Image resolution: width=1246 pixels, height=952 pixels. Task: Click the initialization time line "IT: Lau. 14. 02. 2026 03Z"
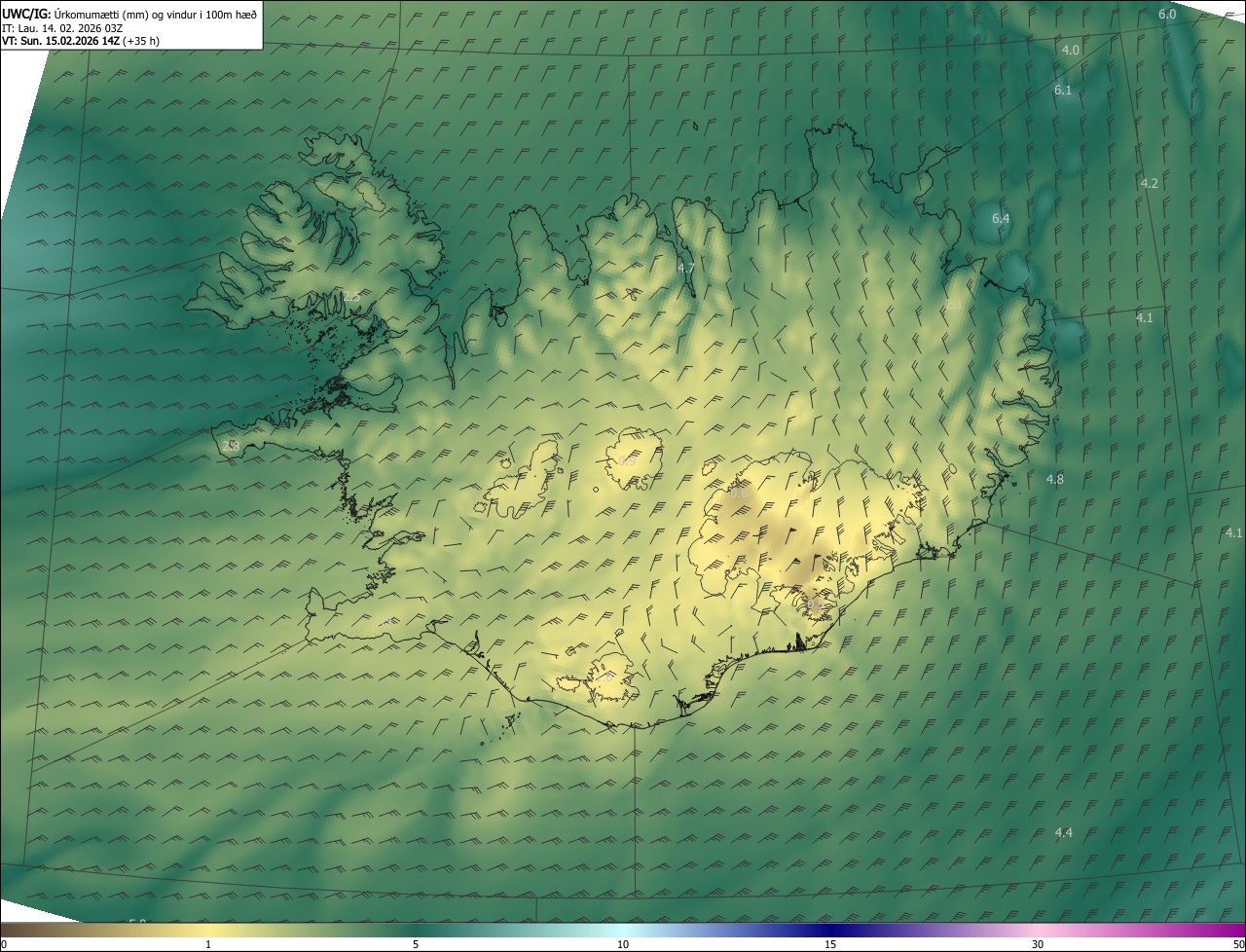coord(62,27)
